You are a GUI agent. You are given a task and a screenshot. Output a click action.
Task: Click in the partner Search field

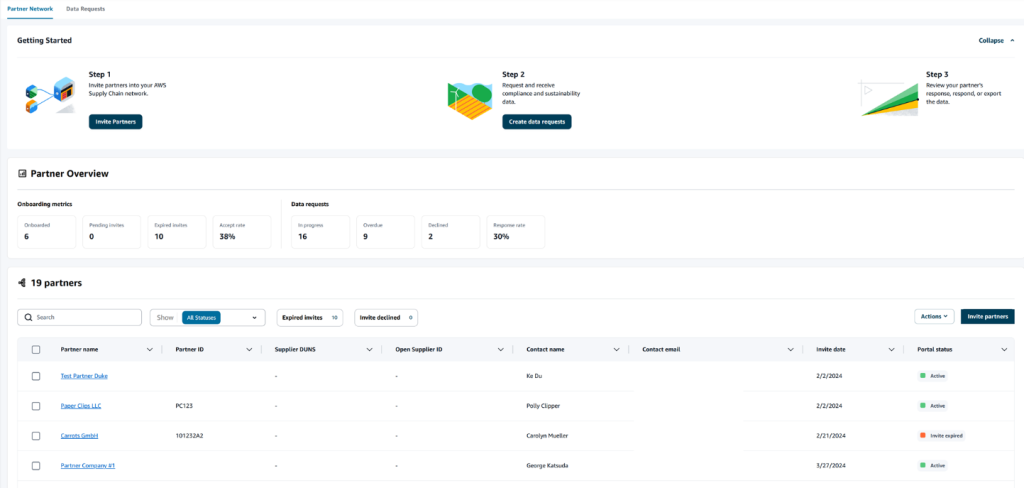click(80, 317)
